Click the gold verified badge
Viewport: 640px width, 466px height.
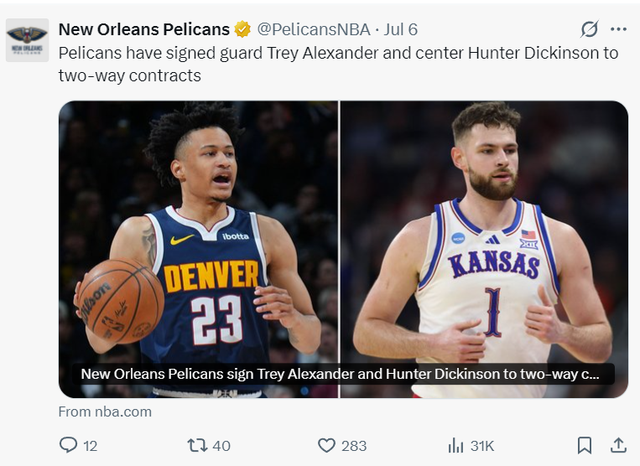tap(243, 29)
